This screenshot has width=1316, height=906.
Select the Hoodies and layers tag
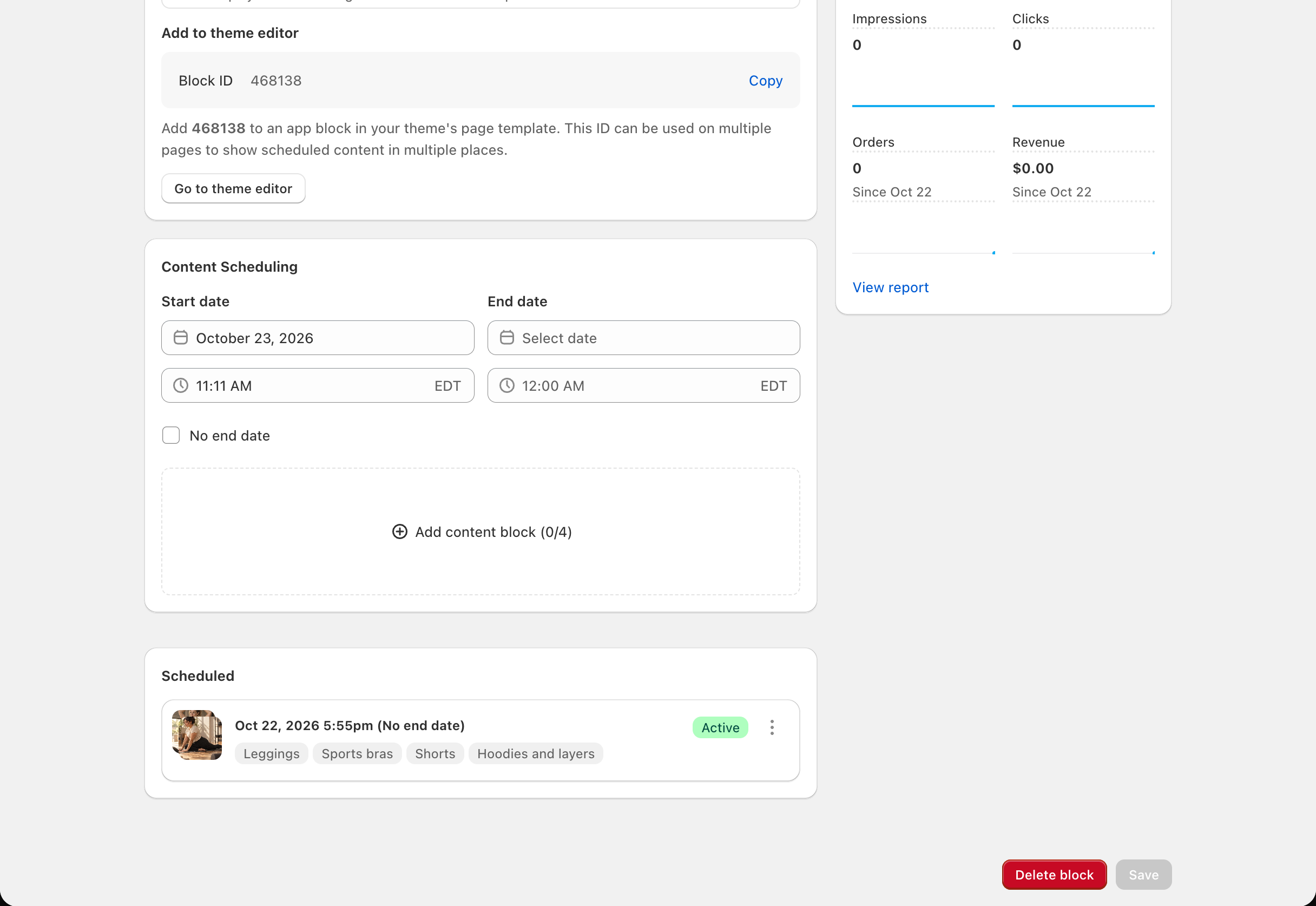[536, 754]
